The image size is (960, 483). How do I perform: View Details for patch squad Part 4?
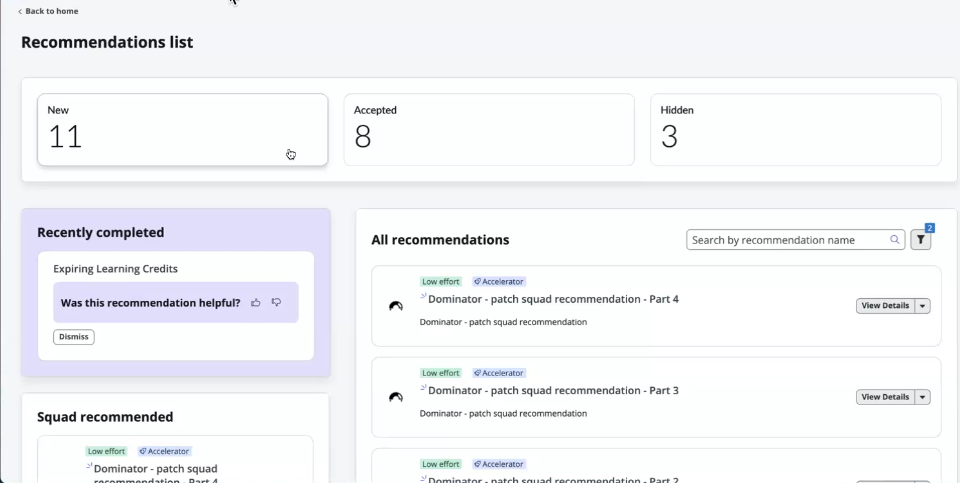pyautogui.click(x=885, y=305)
